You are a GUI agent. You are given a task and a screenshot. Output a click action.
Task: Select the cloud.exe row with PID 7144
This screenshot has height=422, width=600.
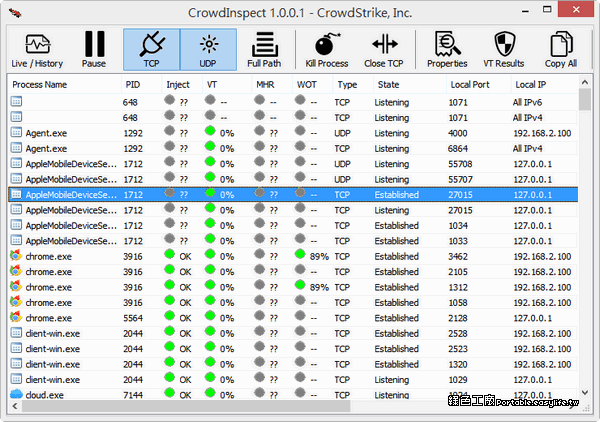pyautogui.click(x=293, y=394)
